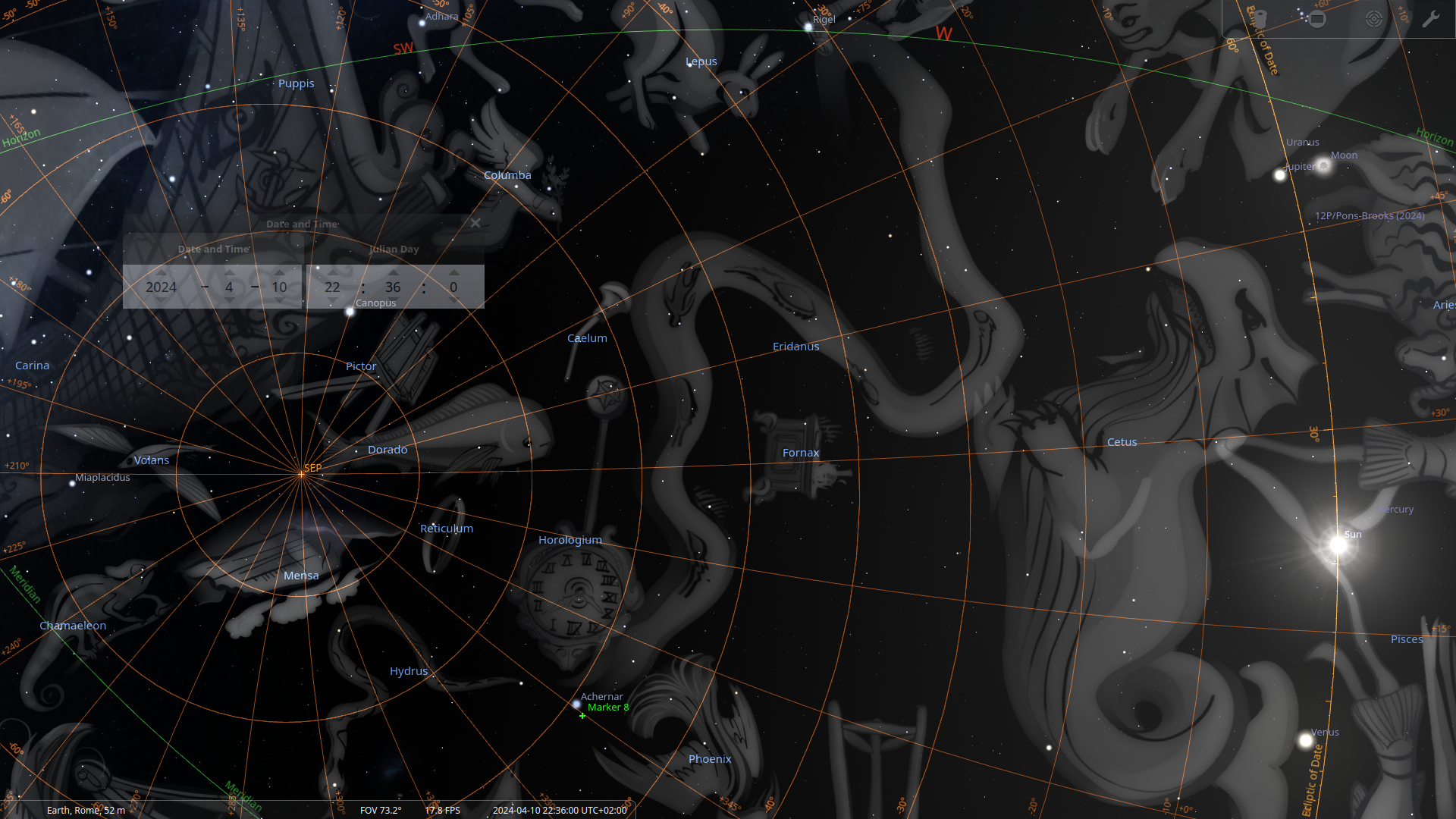Select the planet Venus
This screenshot has height=819, width=1456.
pos(1306,740)
